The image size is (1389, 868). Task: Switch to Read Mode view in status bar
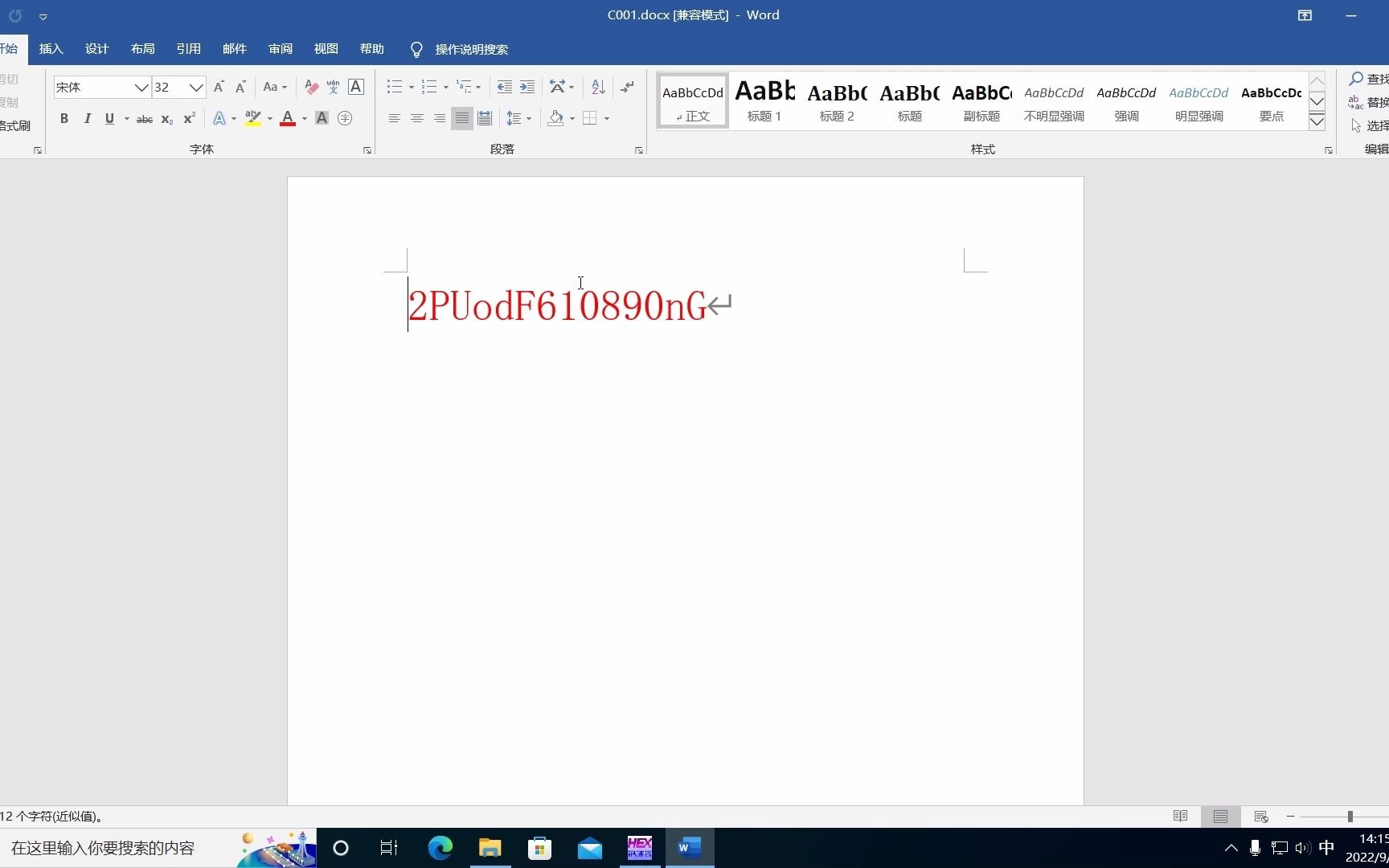1180,817
